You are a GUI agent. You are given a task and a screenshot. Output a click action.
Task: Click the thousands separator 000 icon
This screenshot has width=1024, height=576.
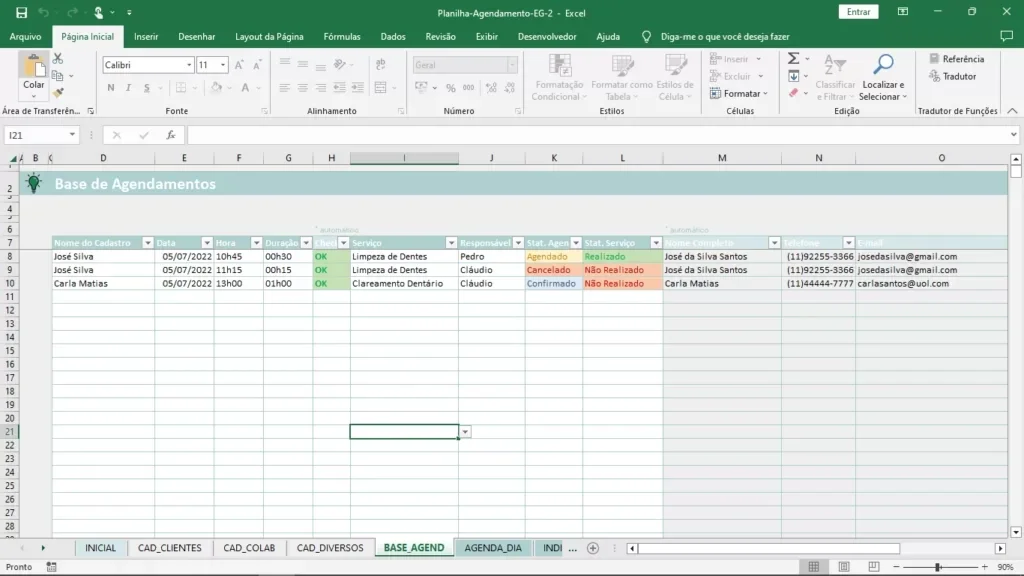click(468, 88)
